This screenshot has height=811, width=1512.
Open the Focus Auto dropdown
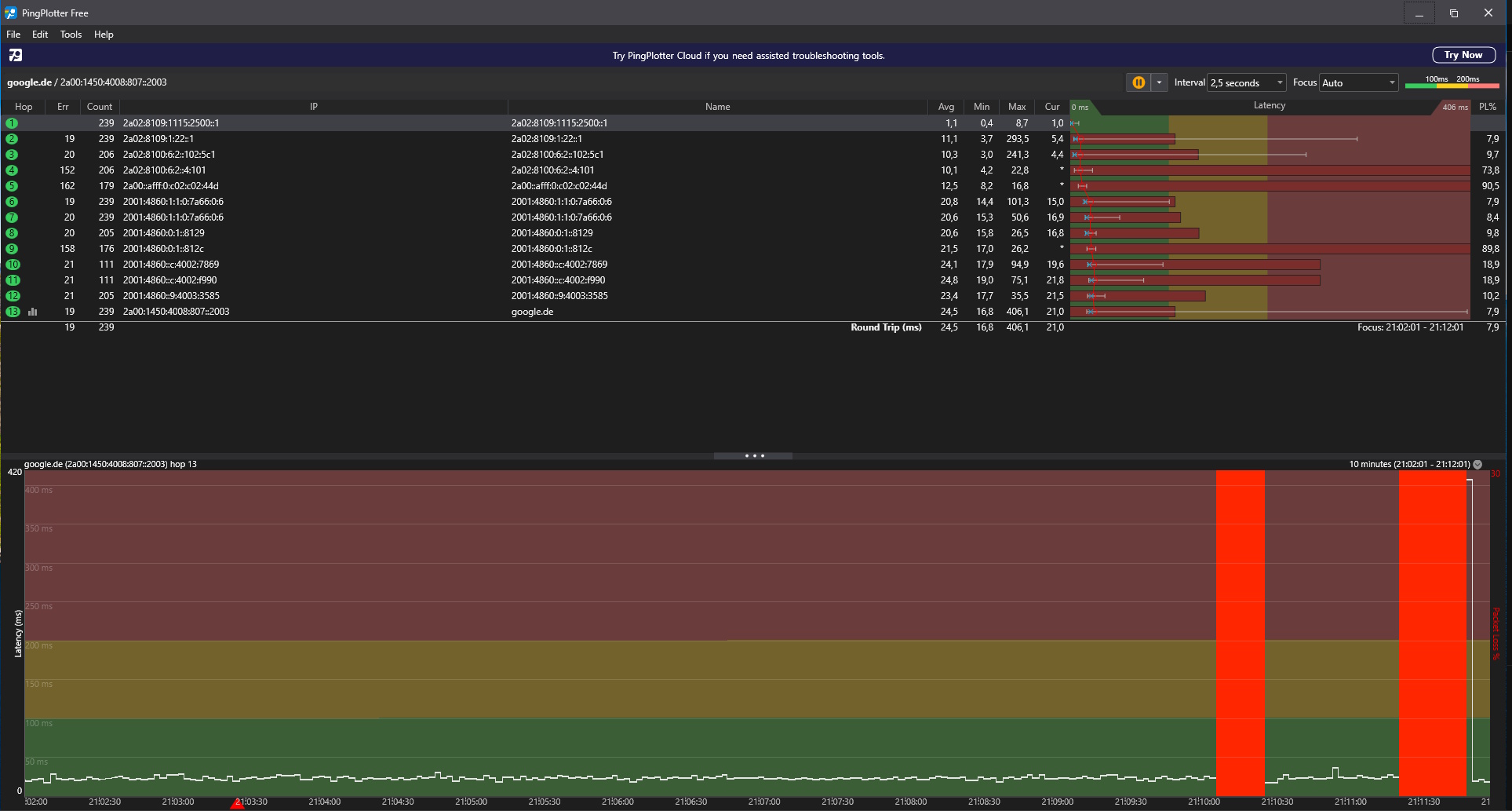[x=1359, y=82]
